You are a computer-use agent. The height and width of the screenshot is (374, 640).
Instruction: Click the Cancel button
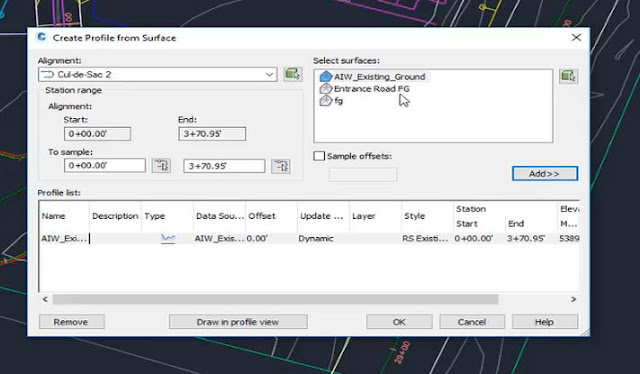tap(472, 322)
